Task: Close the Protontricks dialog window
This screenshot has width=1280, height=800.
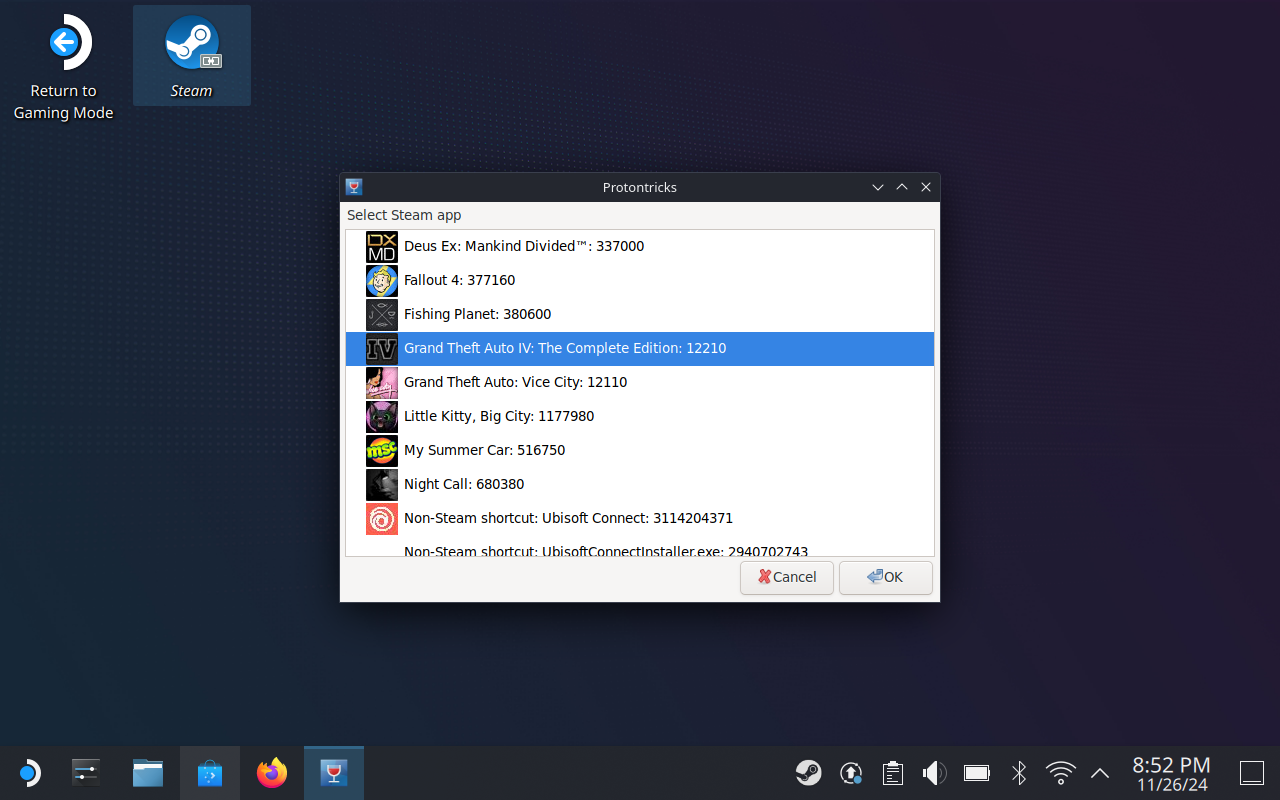Action: (x=926, y=187)
